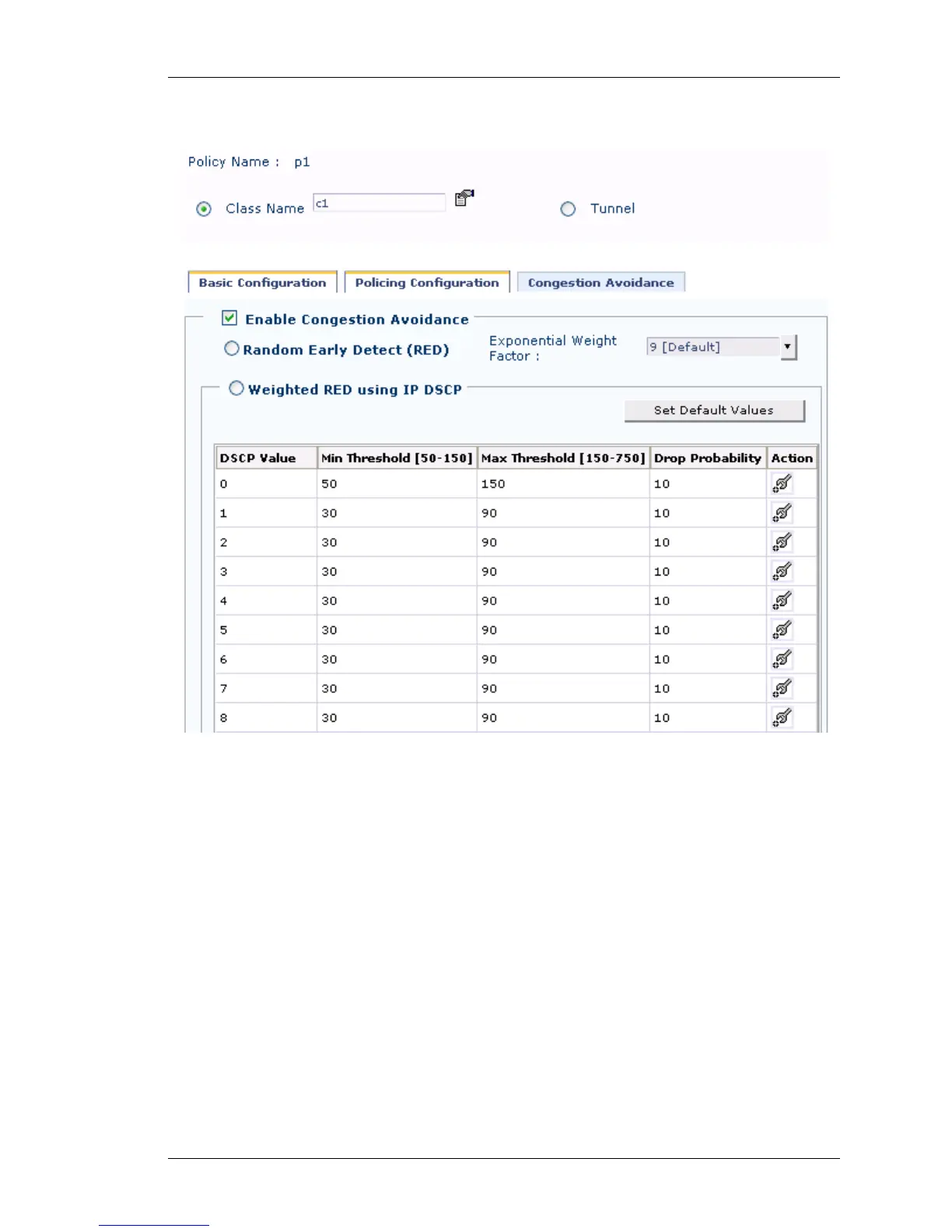This screenshot has height=1232, width=952.
Task: Click the Drop Probability column header
Action: [x=708, y=458]
